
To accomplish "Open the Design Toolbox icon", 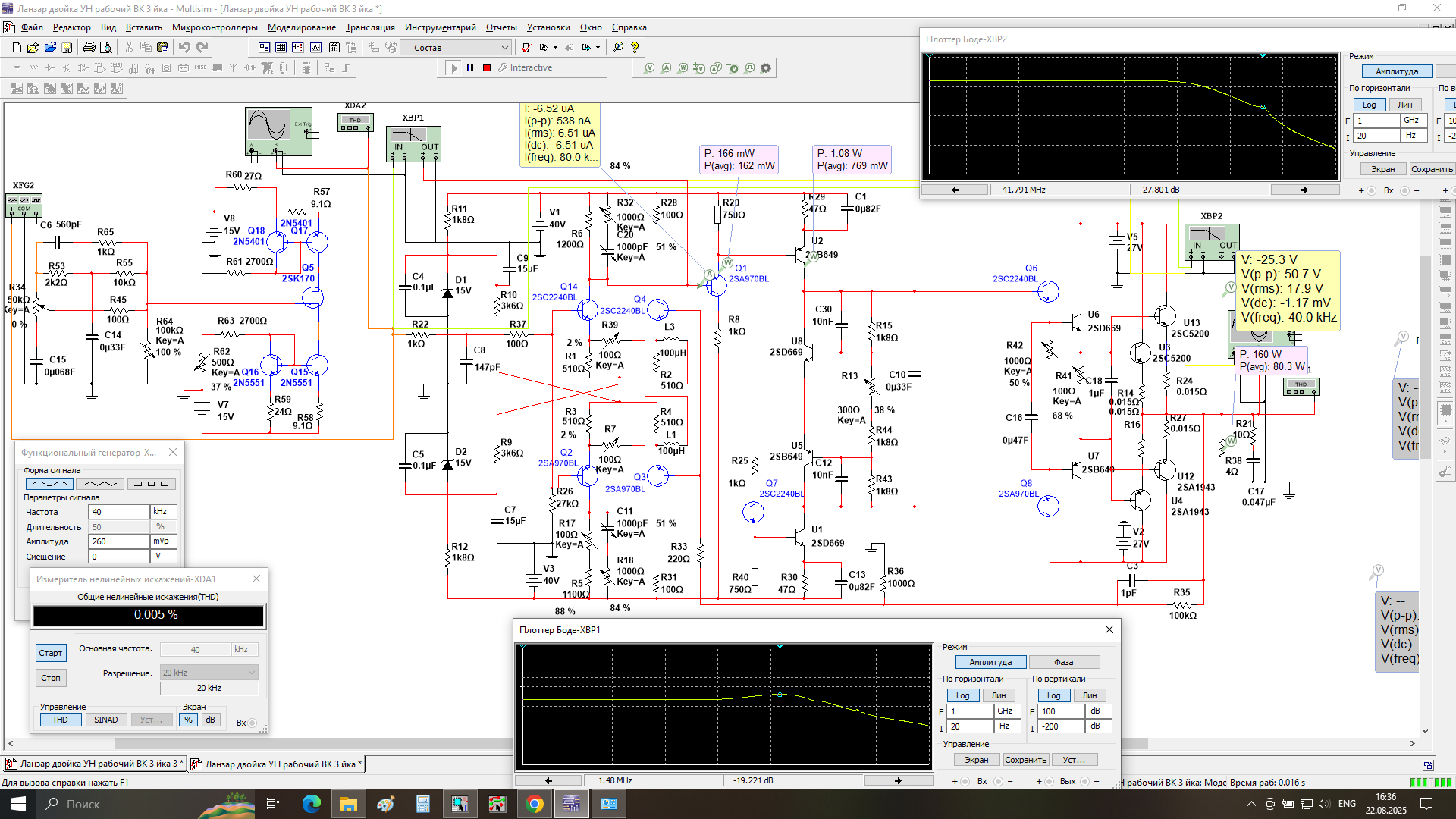I will pos(264,47).
